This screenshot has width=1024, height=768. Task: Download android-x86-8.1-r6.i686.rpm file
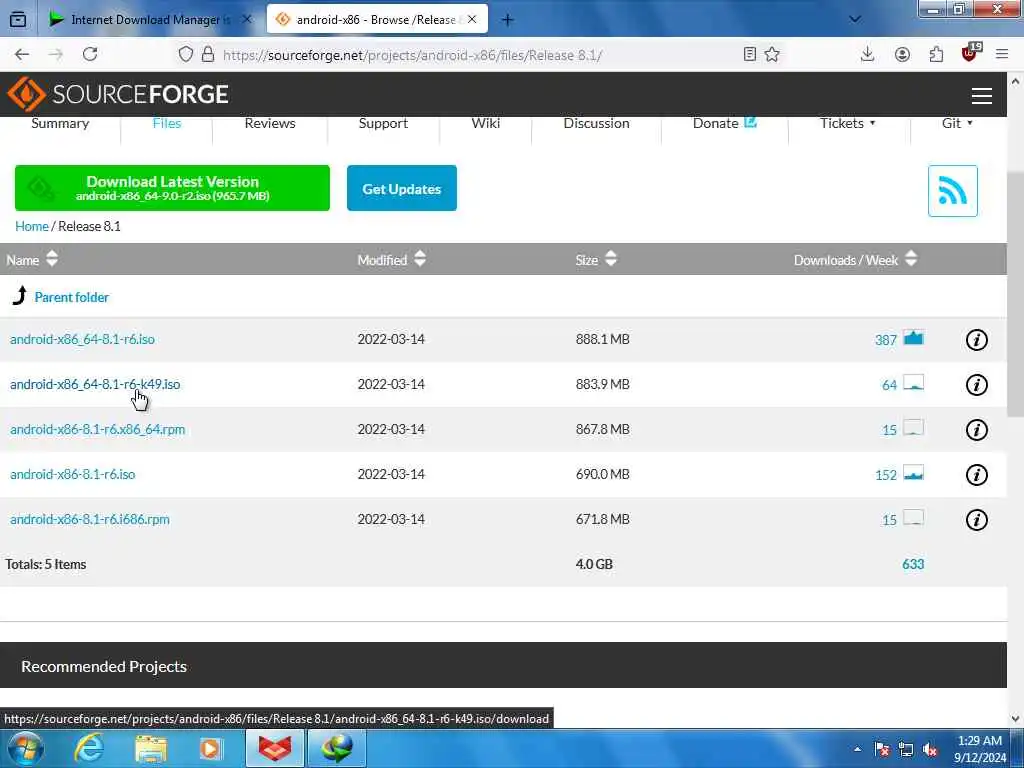pyautogui.click(x=89, y=520)
